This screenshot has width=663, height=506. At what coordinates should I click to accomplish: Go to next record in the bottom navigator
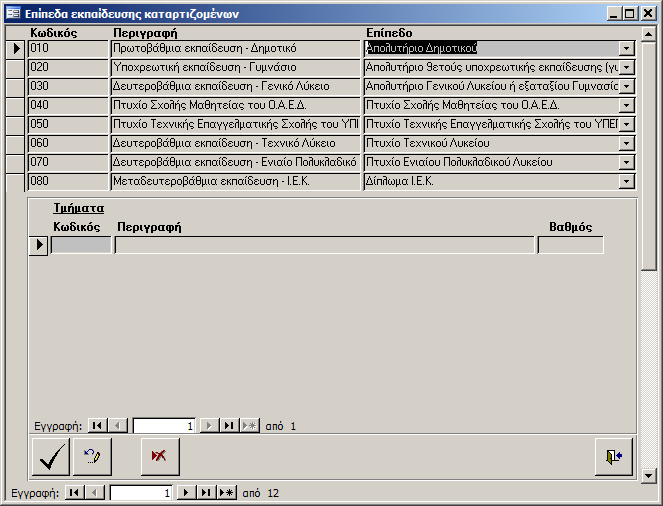coord(186,493)
